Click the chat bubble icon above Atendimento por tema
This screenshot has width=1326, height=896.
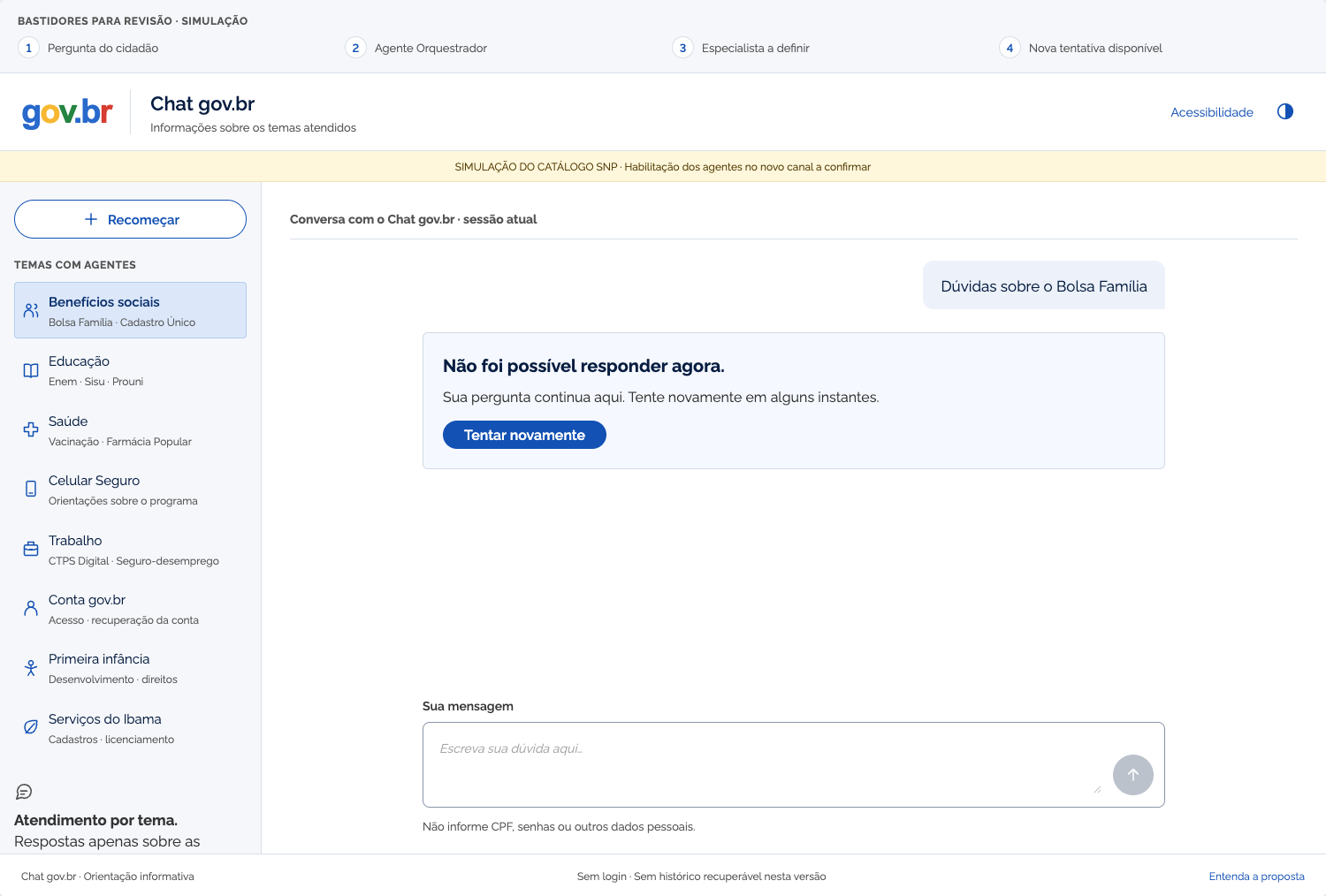pyautogui.click(x=24, y=792)
